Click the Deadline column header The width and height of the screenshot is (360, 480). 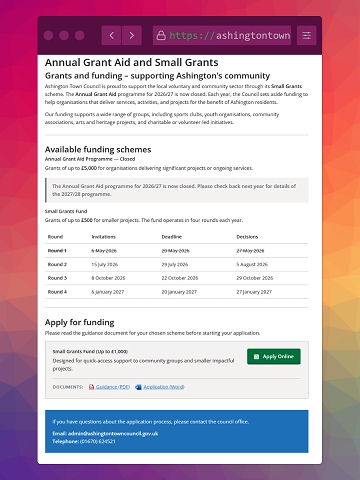click(x=172, y=237)
